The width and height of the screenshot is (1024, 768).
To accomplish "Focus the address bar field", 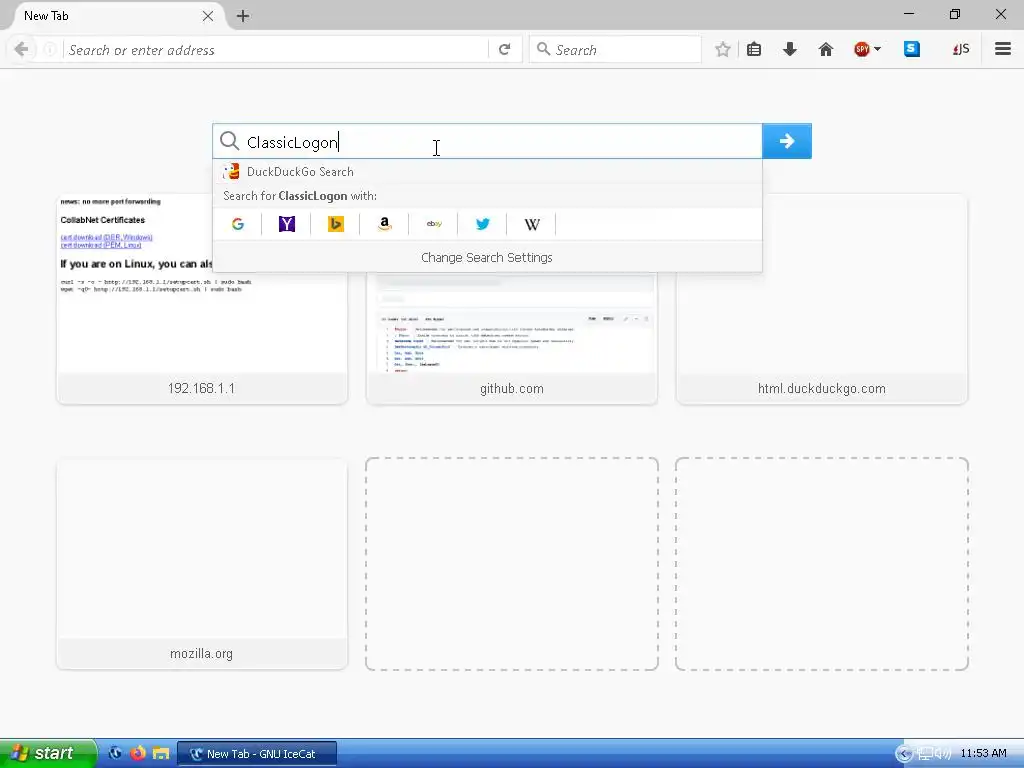I will (x=274, y=50).
